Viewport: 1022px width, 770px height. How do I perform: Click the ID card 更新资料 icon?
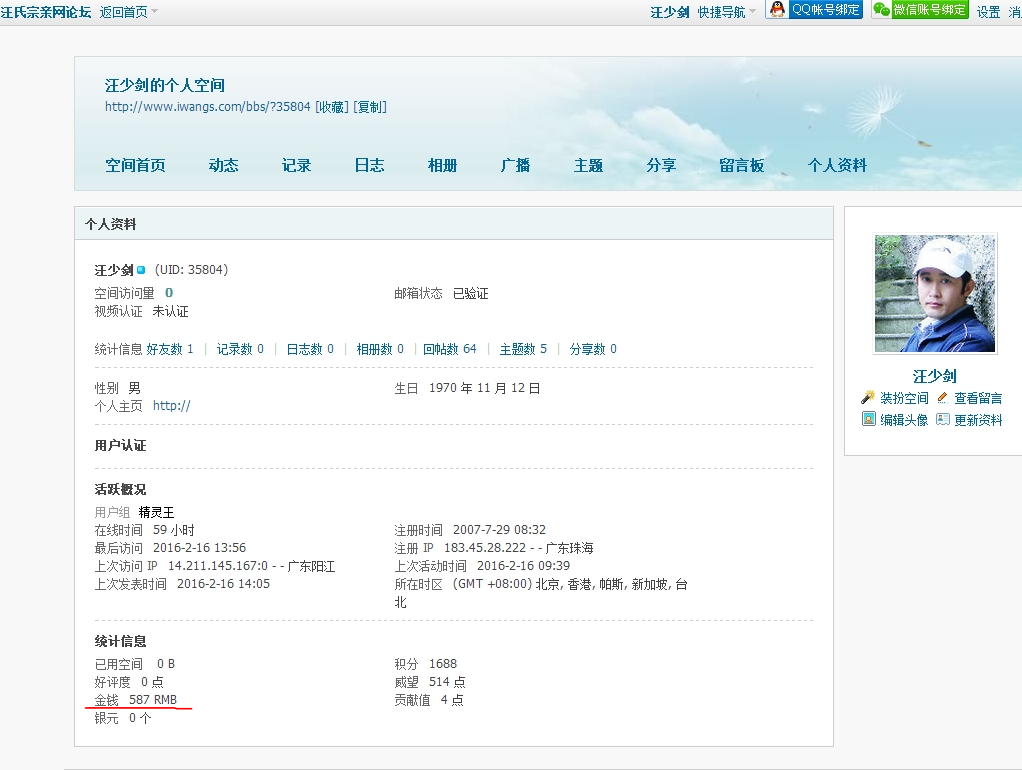coord(943,420)
